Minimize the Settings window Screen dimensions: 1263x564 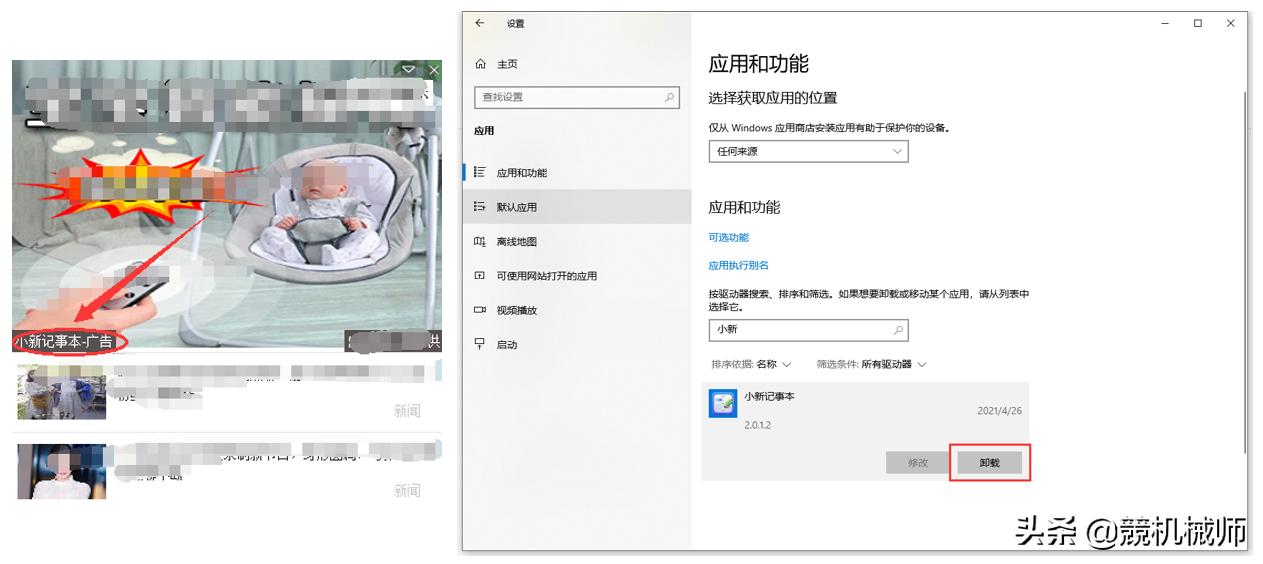pyautogui.click(x=1165, y=23)
